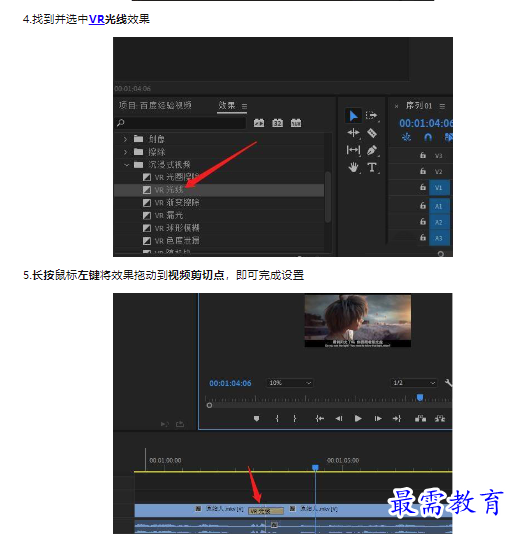This screenshot has width=512, height=534.
Task: Toggle the A1 track lock
Action: click(423, 206)
